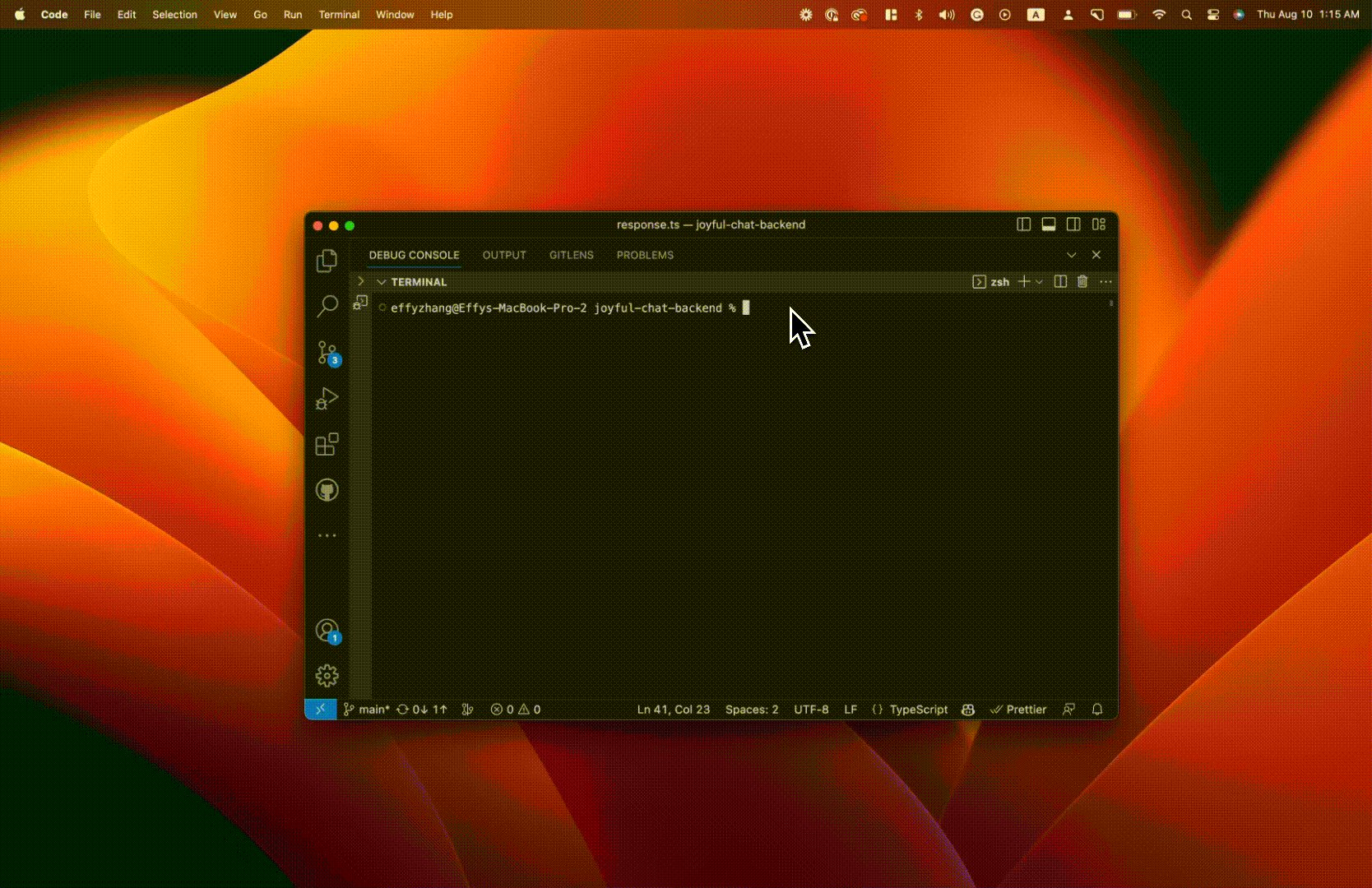Toggle the bottom panel layout button
Viewport: 1372px width, 888px height.
(1049, 224)
